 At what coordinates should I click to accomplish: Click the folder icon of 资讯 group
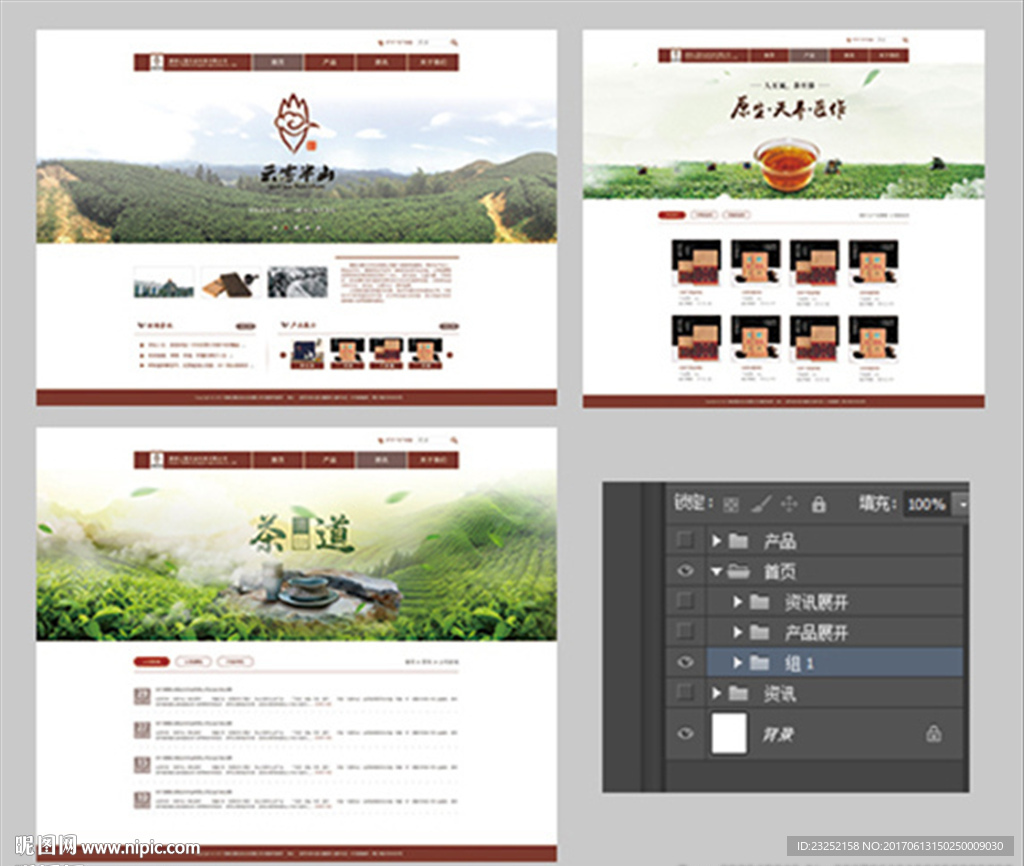(x=739, y=694)
